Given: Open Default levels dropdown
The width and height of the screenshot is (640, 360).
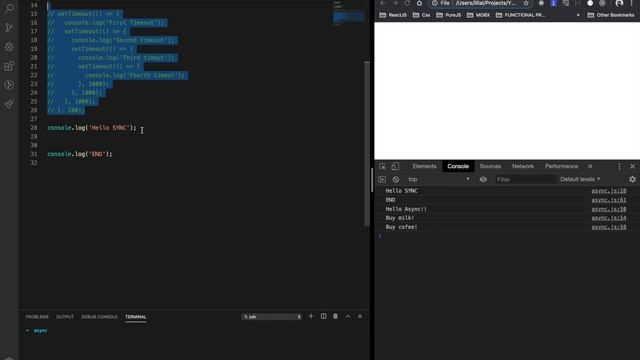Looking at the screenshot, I should pos(580,180).
